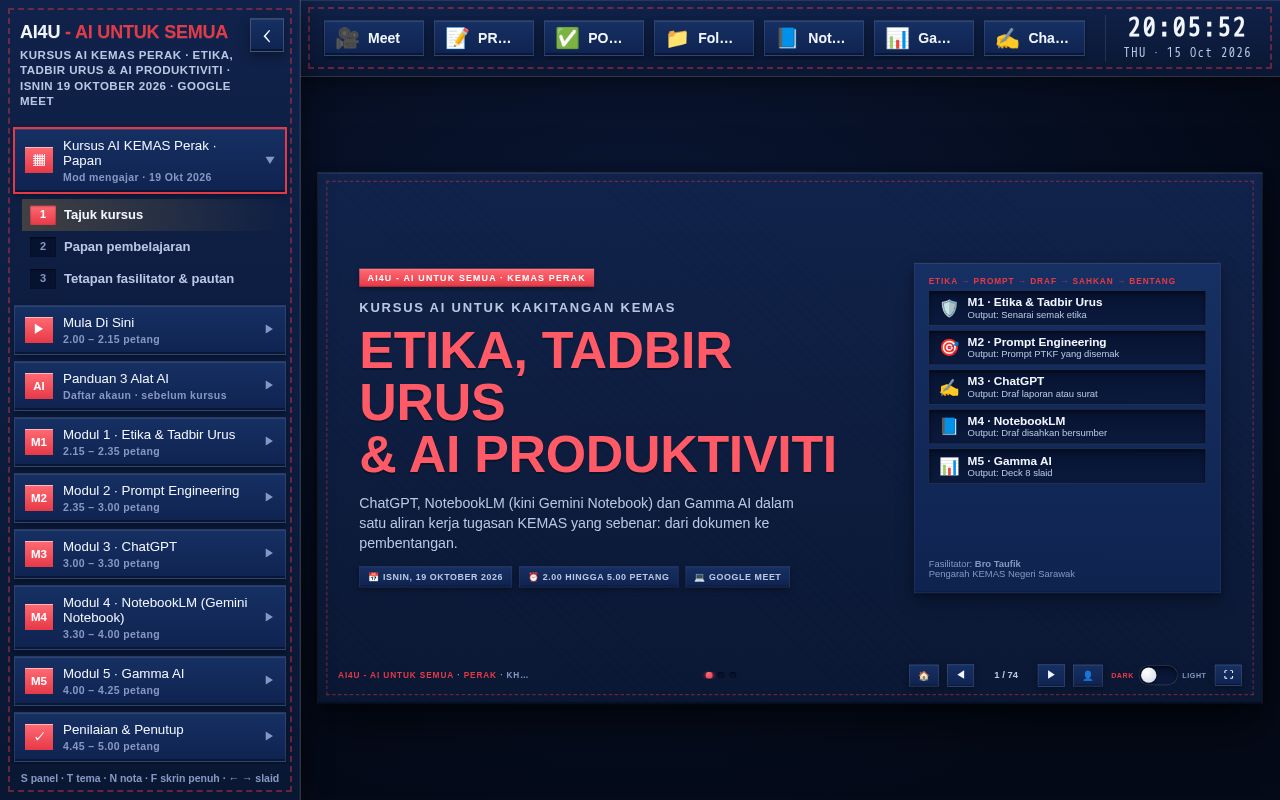Click the M4 NotebookLM module card

click(x=1067, y=426)
